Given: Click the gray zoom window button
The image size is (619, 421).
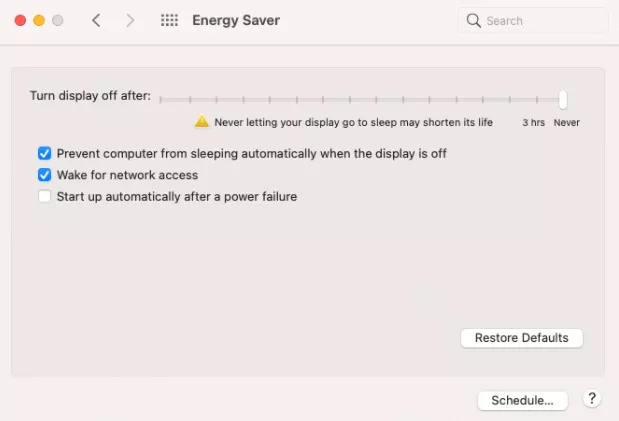Looking at the screenshot, I should 57,20.
